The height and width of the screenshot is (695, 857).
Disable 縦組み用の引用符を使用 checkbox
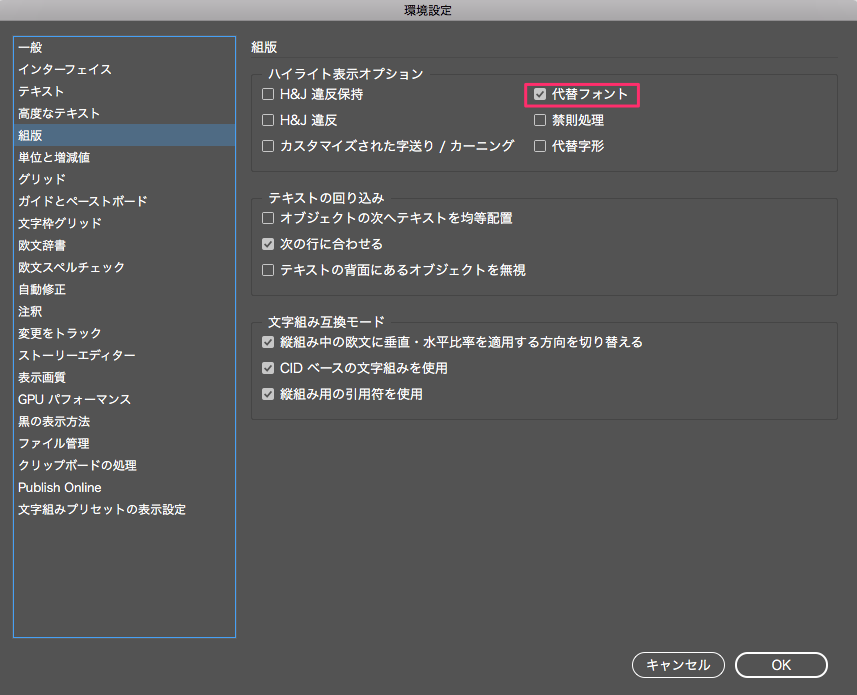point(268,394)
